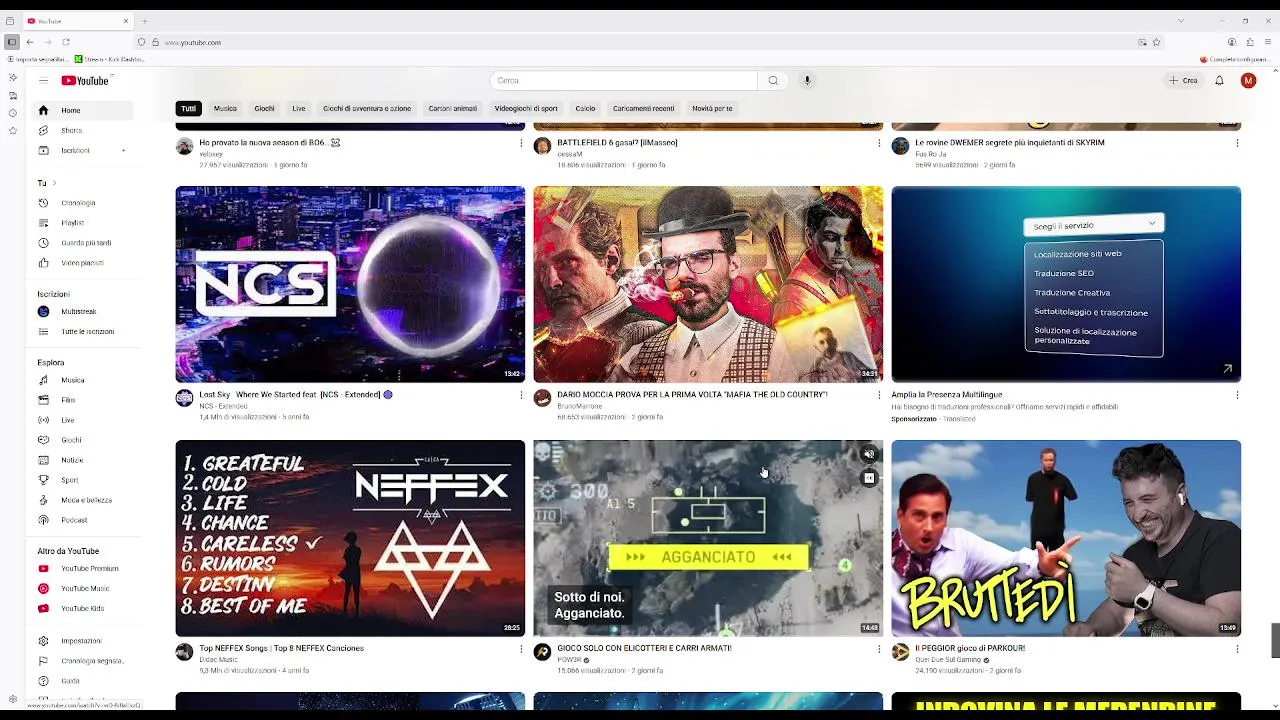Open options for Le rovine DWEMER video
1280x720 pixels.
[1237, 143]
